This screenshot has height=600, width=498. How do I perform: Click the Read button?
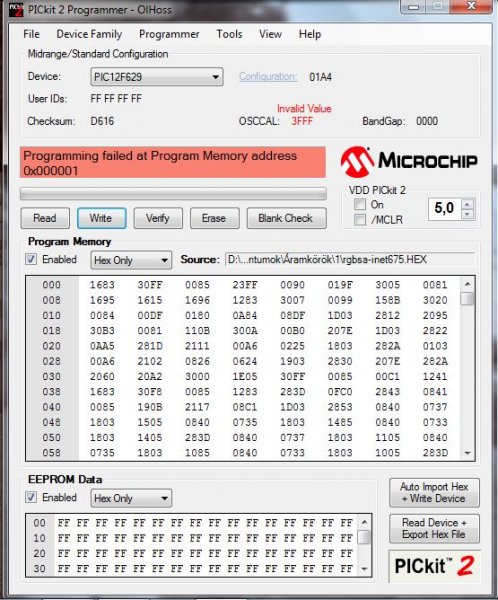[x=45, y=218]
